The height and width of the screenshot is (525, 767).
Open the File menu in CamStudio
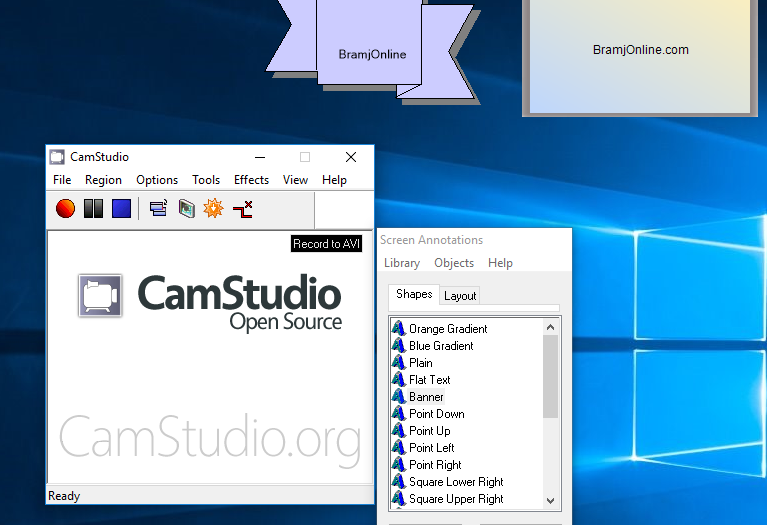pyautogui.click(x=62, y=180)
